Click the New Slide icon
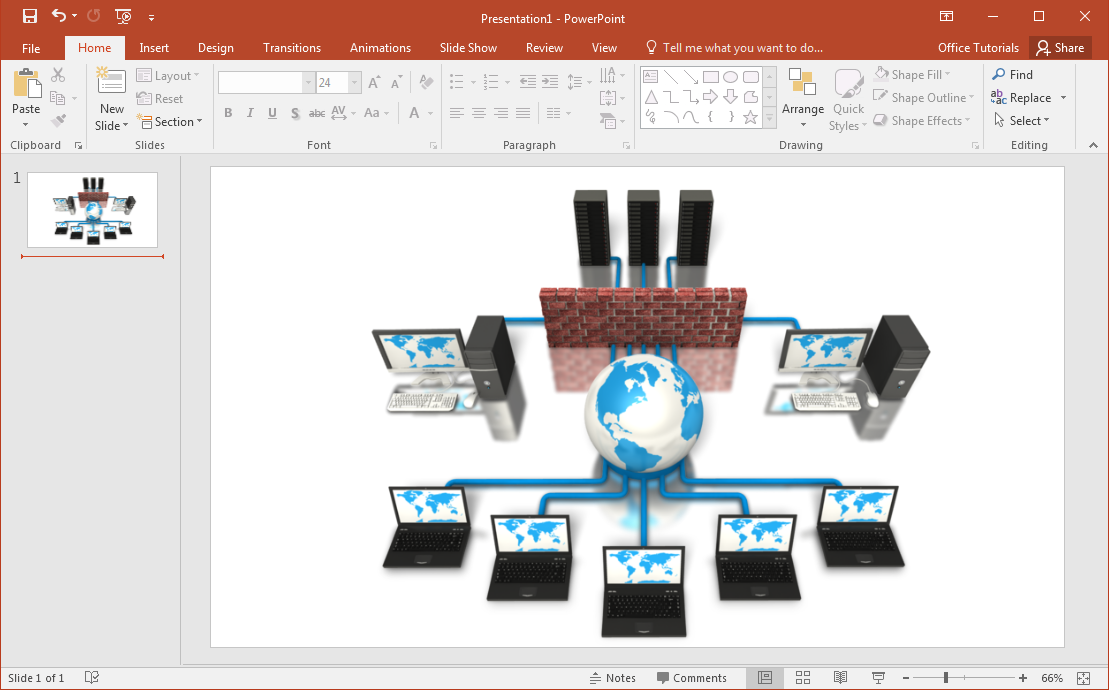The image size is (1109, 690). tap(111, 84)
